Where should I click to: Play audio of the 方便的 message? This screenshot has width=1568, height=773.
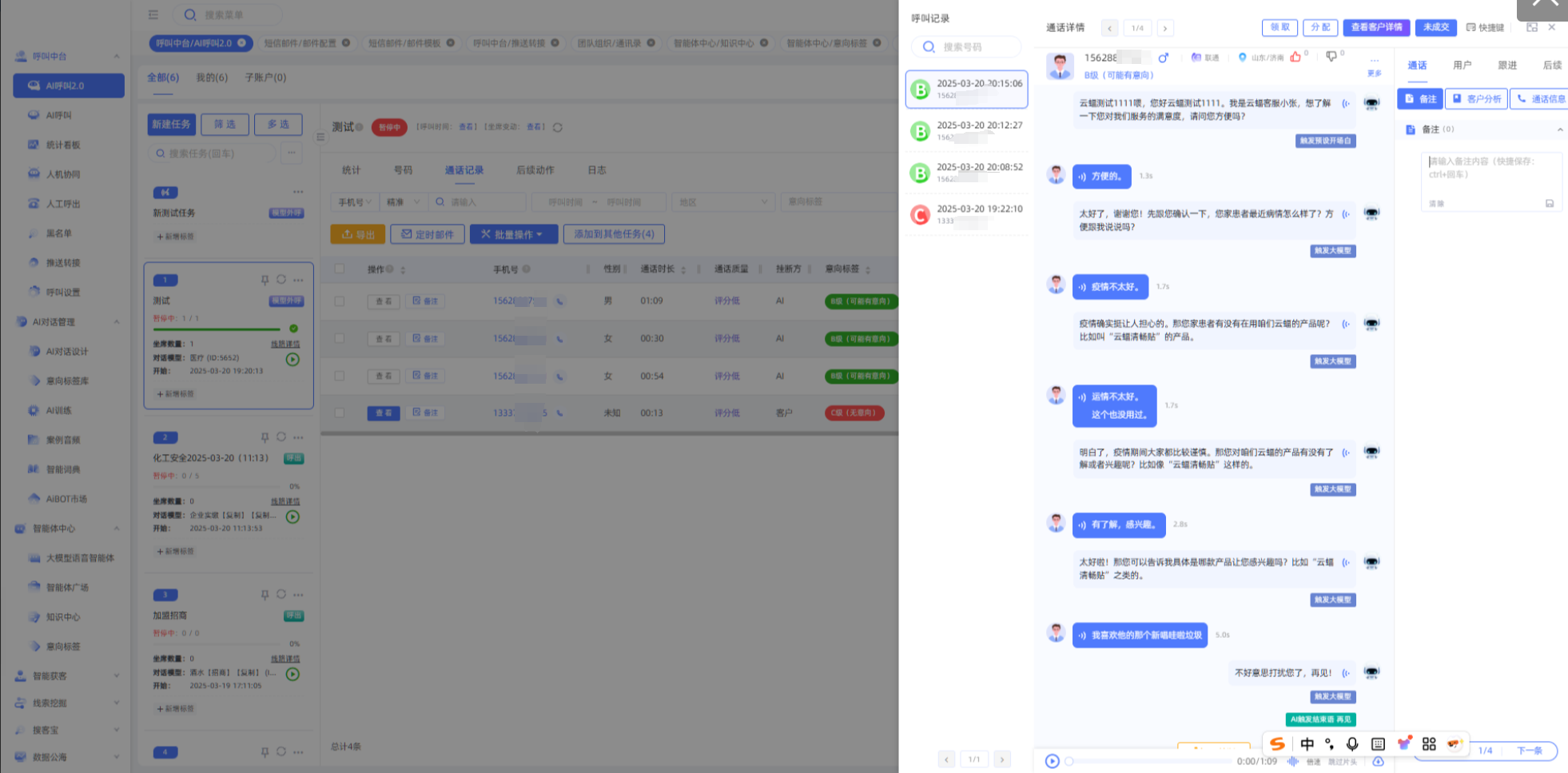[1082, 177]
